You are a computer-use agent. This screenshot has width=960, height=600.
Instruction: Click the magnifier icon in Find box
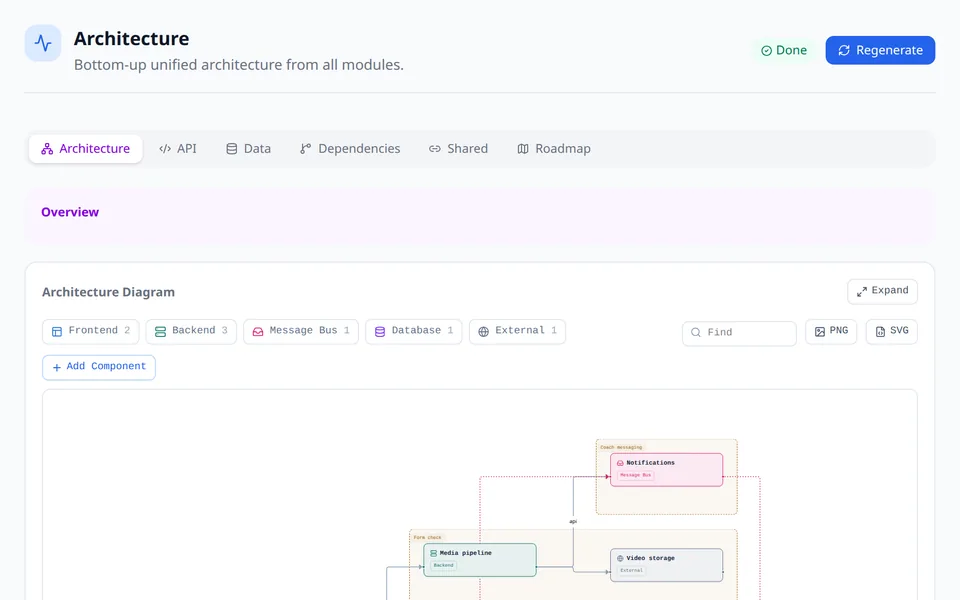pos(696,332)
